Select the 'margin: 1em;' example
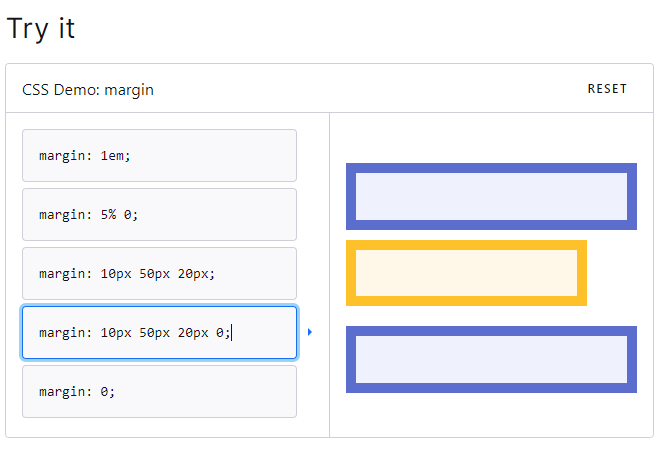Image resolution: width=663 pixels, height=458 pixels. (x=159, y=156)
